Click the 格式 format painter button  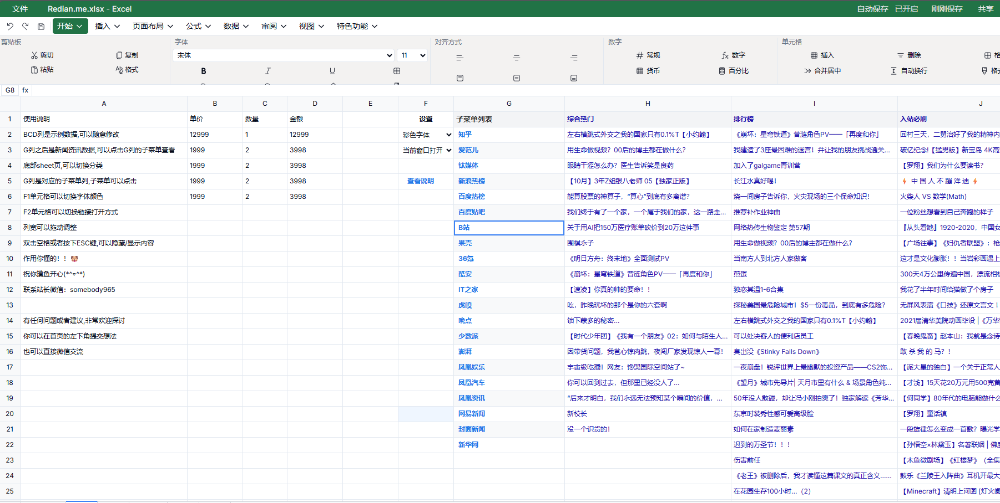pos(126,70)
